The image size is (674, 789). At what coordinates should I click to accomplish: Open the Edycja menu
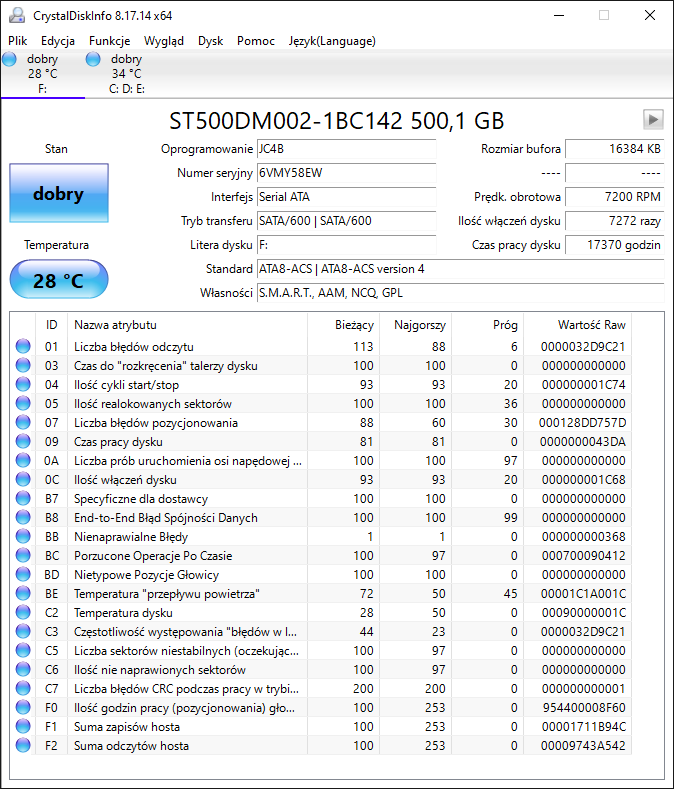pyautogui.click(x=58, y=41)
